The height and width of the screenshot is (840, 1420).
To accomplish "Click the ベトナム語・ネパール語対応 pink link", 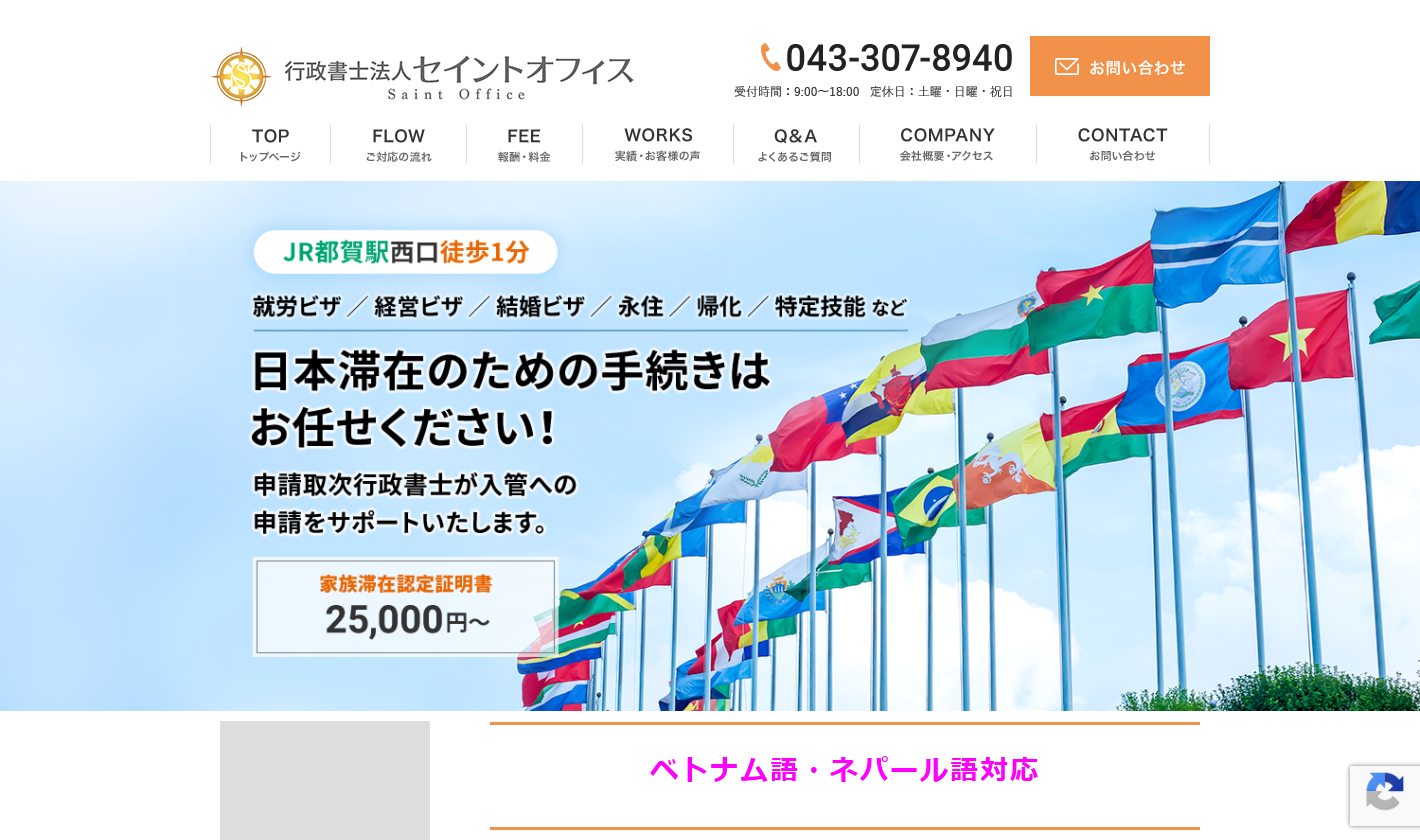I will pos(843,770).
